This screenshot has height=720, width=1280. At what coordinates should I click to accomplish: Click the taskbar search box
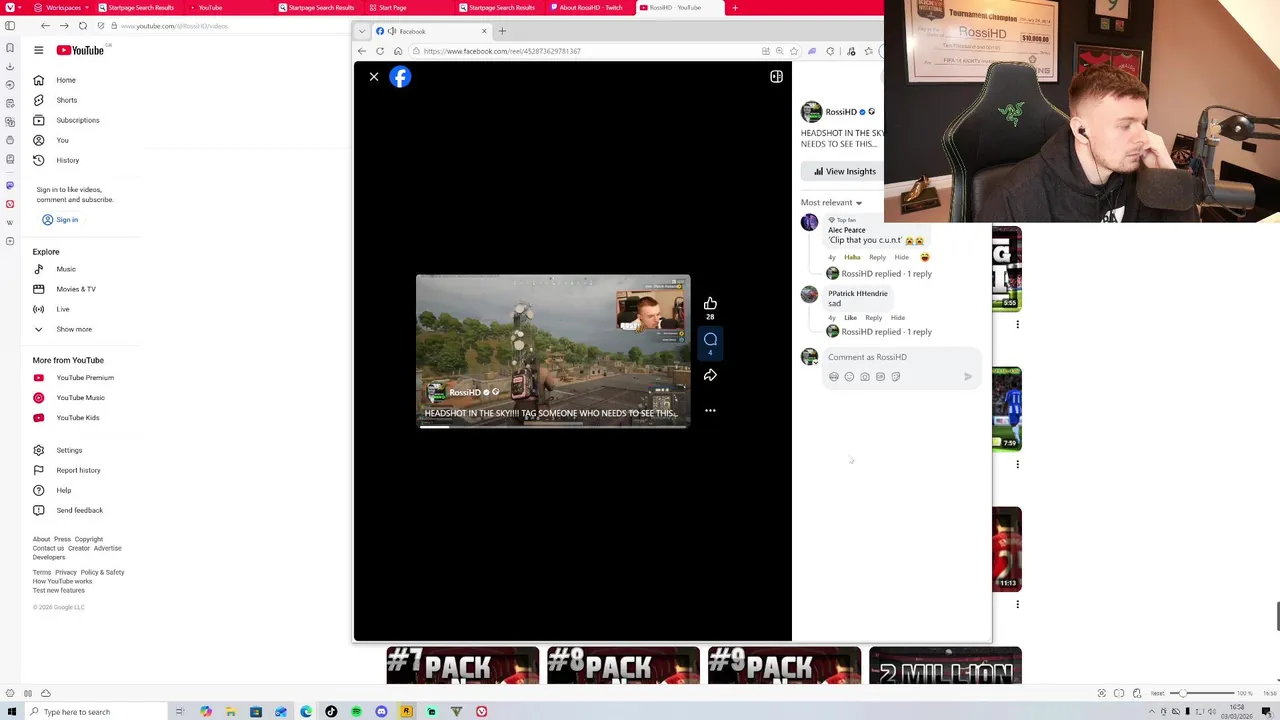tap(95, 712)
